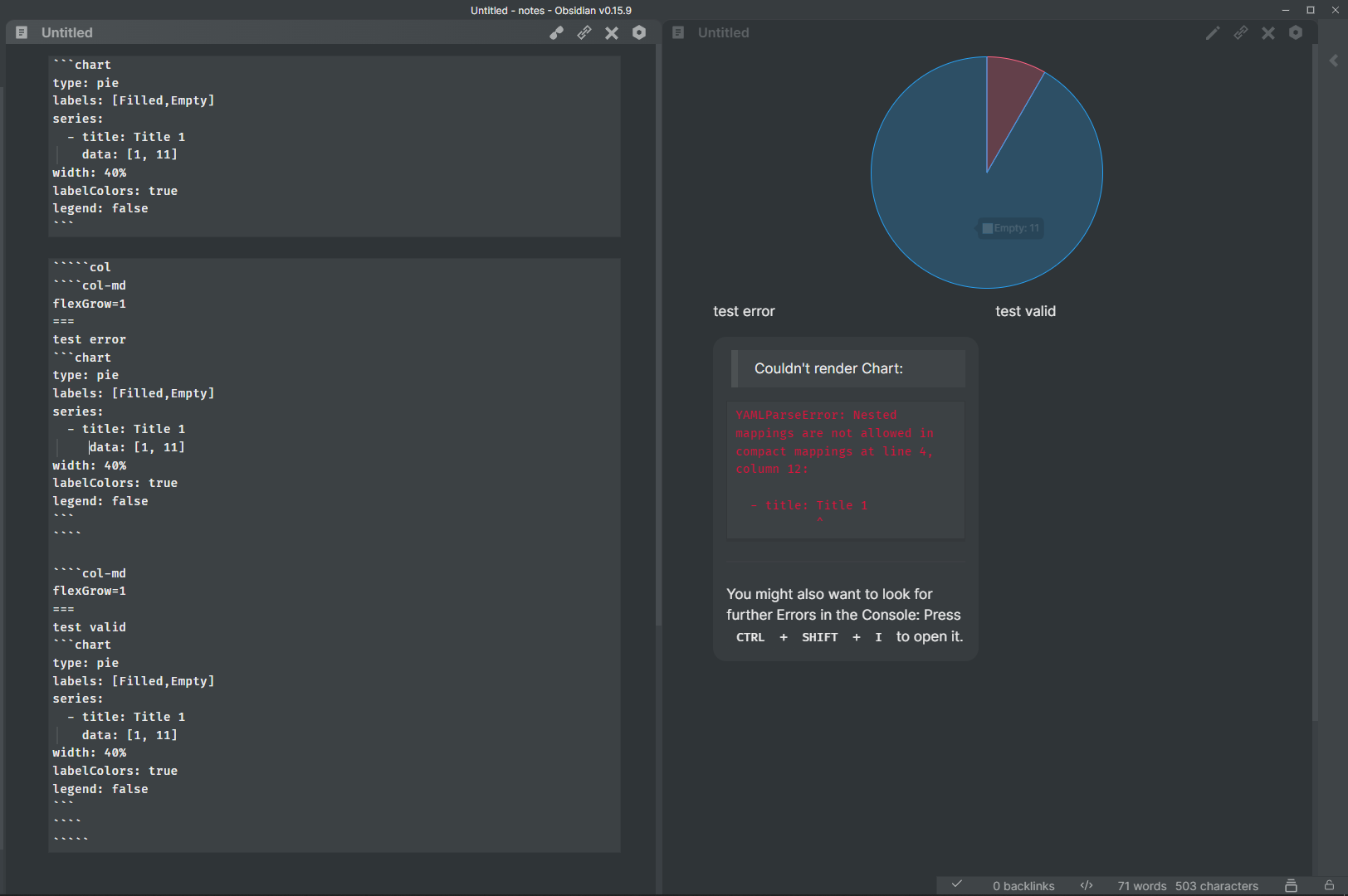Expand the right sidebar with chevron arrow
The image size is (1348, 896).
click(1334, 61)
